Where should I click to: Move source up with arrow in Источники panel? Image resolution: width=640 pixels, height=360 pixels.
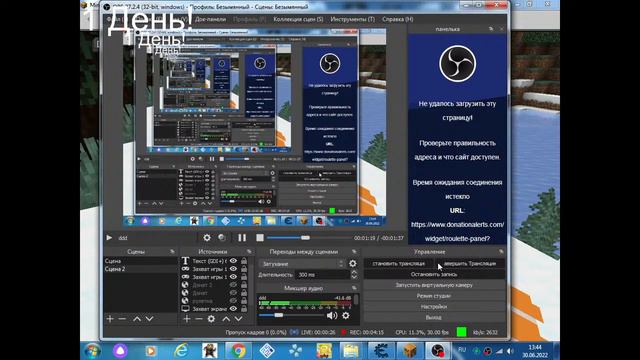click(226, 319)
